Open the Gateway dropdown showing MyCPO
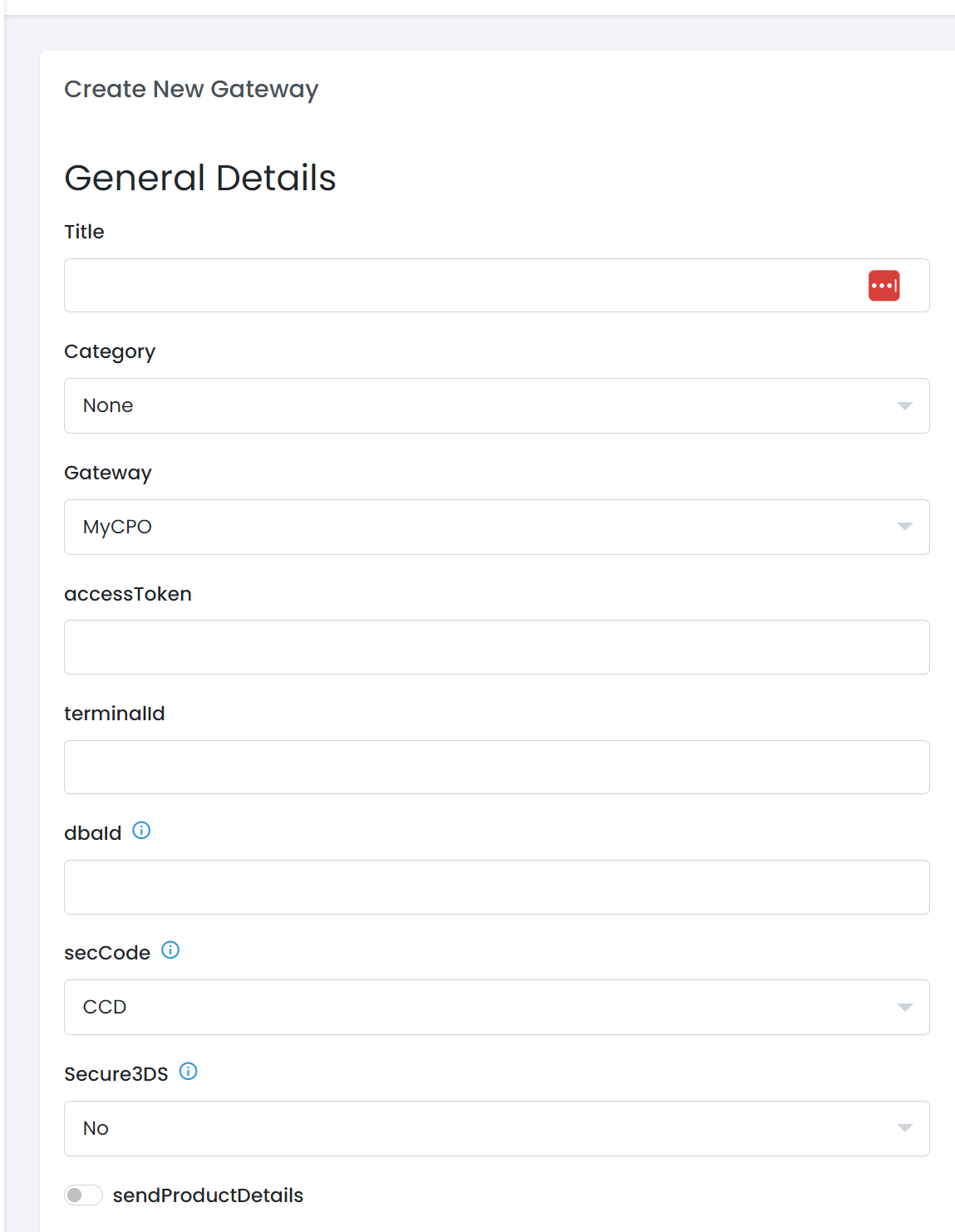Viewport: 955px width, 1232px height. 495,528
